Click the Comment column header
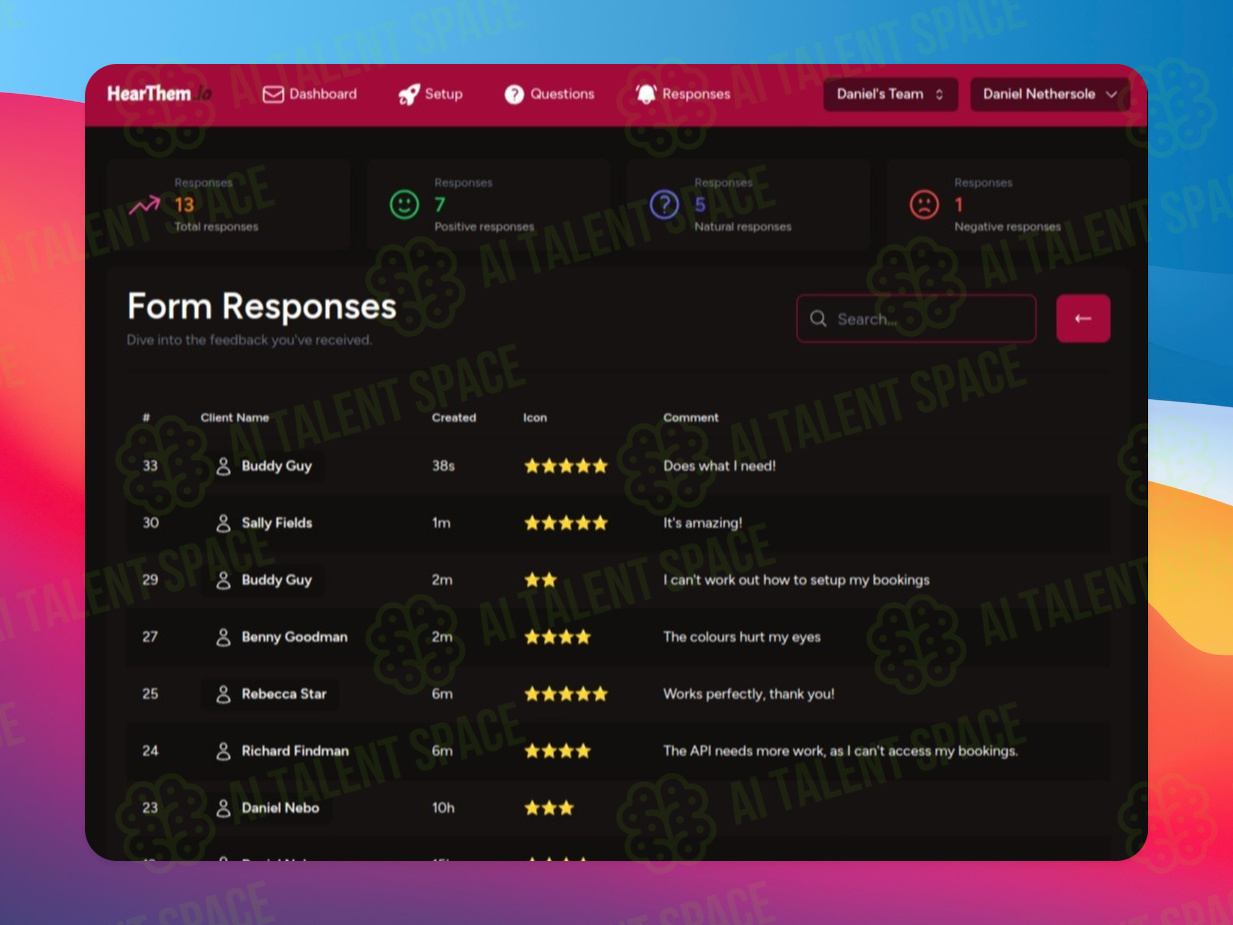The height and width of the screenshot is (925, 1233). [691, 418]
